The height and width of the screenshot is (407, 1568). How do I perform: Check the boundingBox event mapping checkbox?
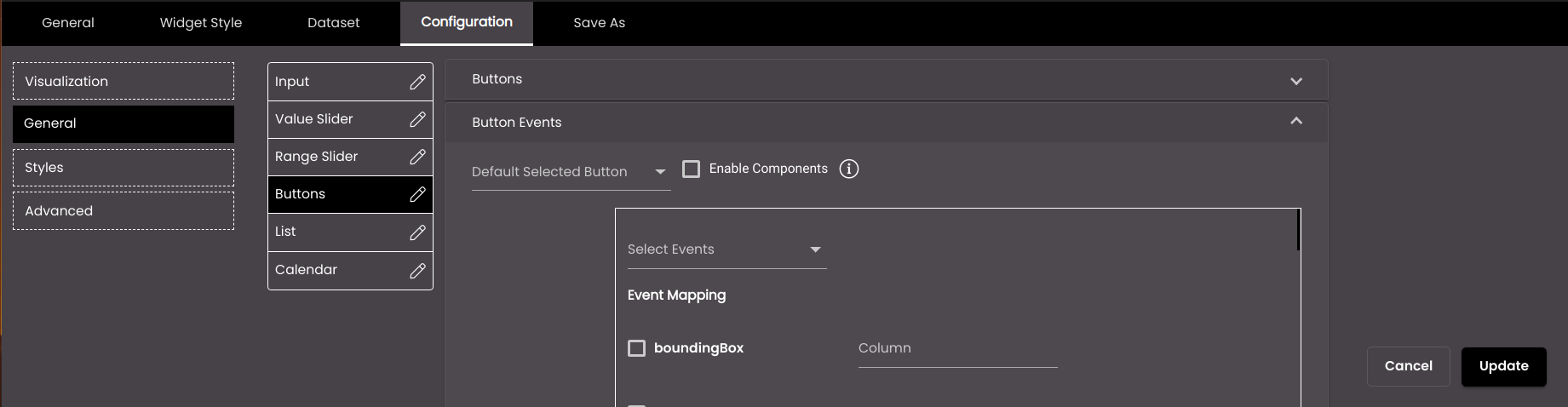pyautogui.click(x=636, y=347)
